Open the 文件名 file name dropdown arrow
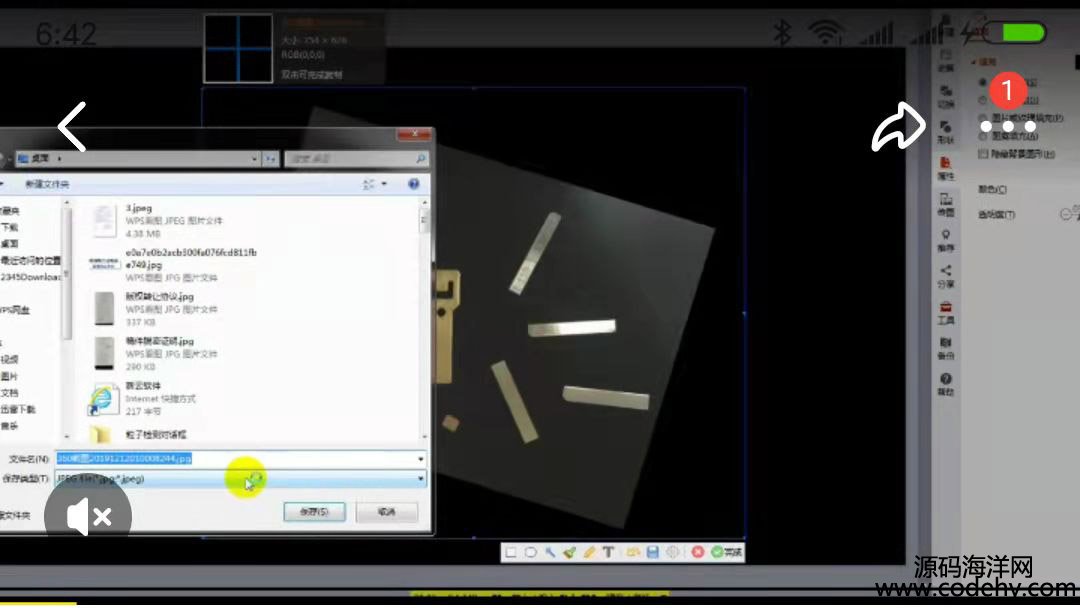 (420, 459)
